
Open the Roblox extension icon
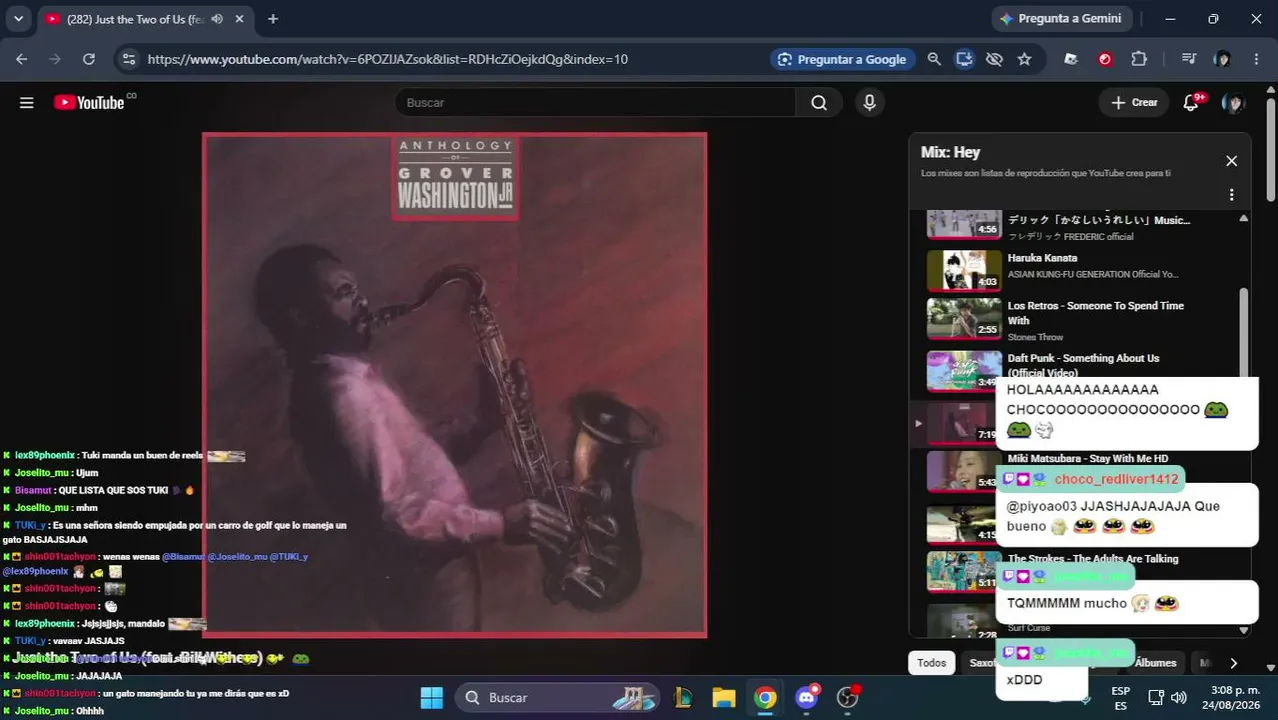click(1071, 59)
